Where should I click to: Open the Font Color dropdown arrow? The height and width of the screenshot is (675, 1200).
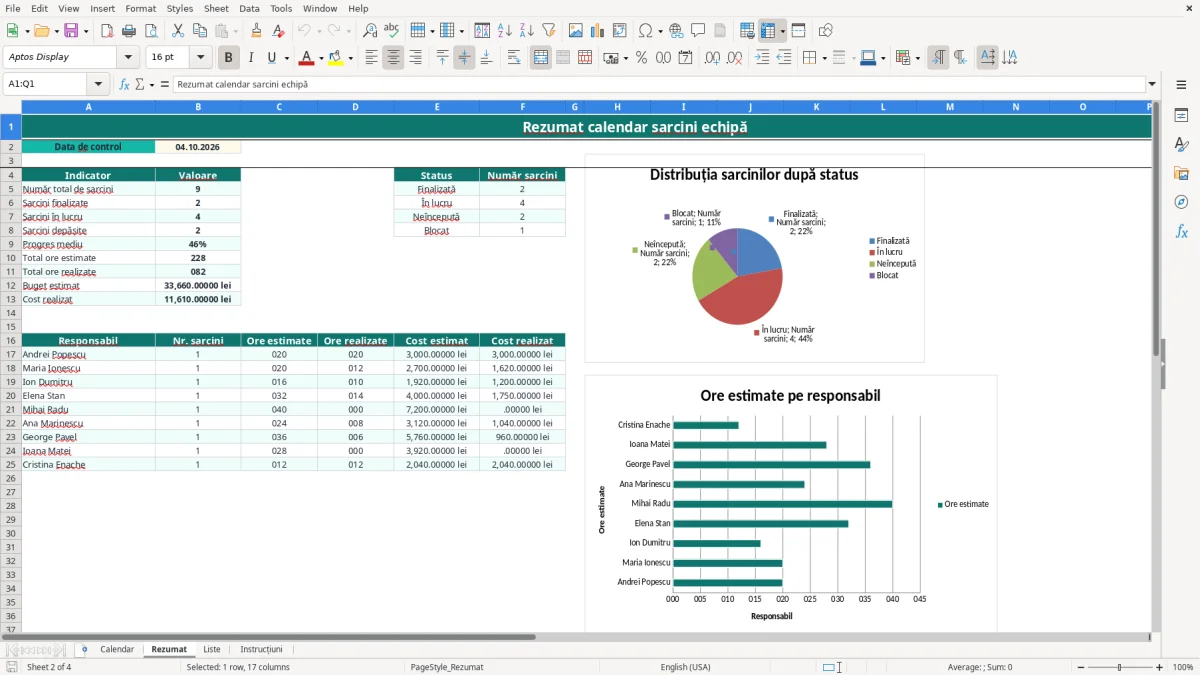[x=321, y=58]
